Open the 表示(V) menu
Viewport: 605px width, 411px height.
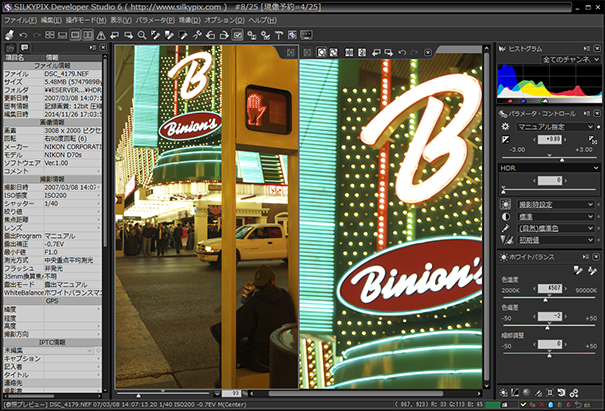click(121, 20)
